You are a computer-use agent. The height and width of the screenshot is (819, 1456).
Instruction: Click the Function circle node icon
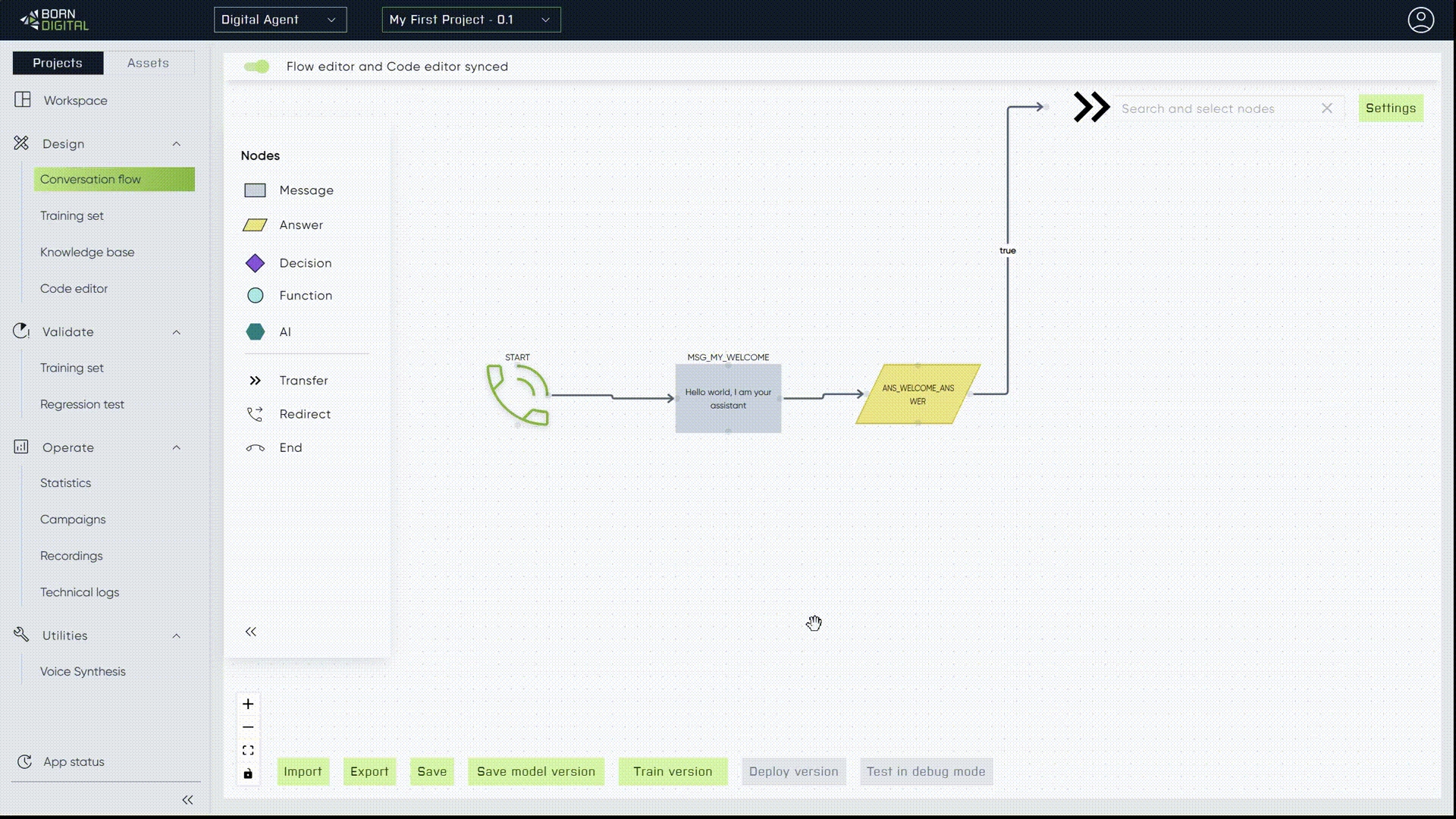point(255,296)
